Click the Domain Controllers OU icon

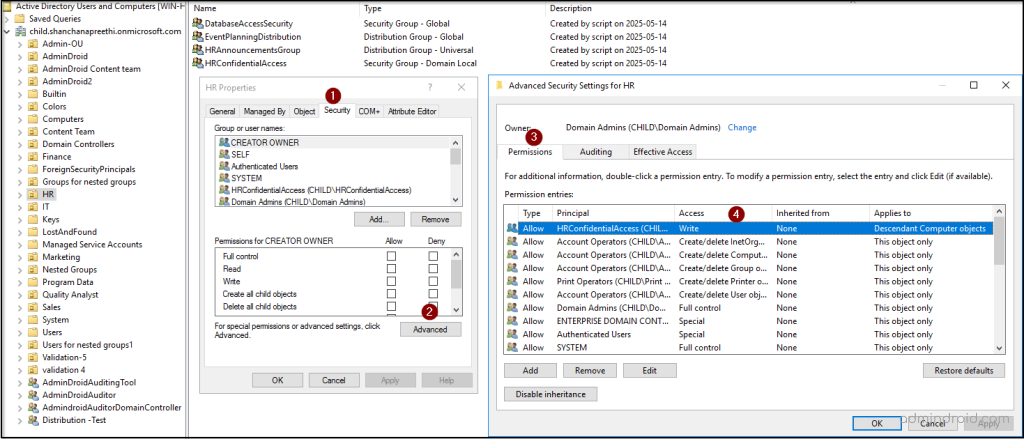point(33,144)
